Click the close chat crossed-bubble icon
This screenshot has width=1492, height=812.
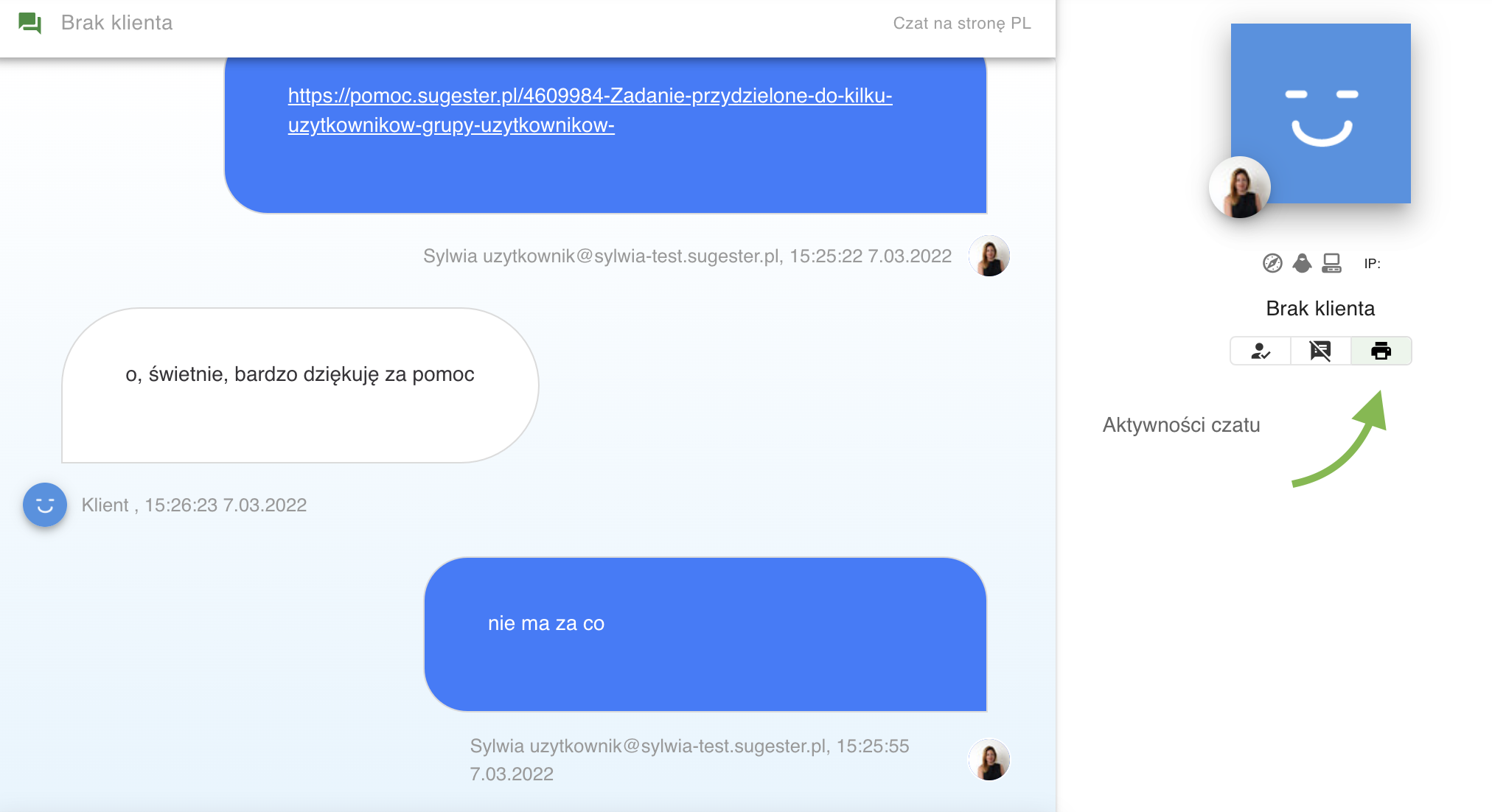coord(1320,351)
